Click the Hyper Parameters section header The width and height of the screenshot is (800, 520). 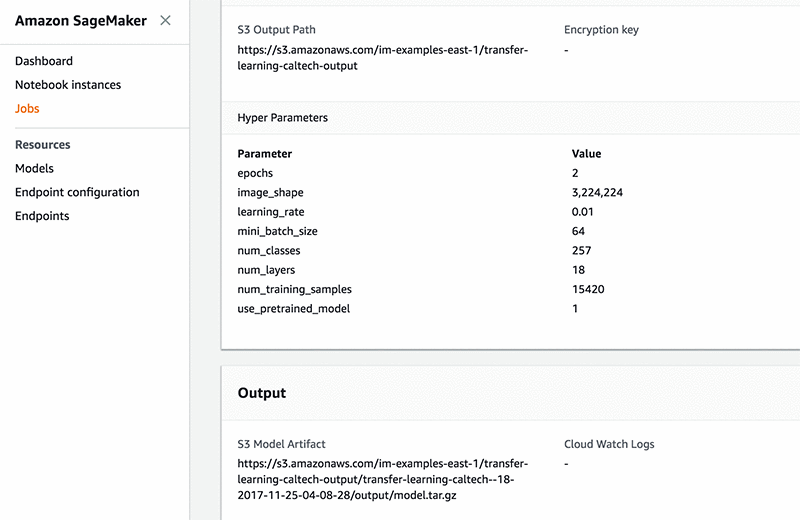pos(282,118)
